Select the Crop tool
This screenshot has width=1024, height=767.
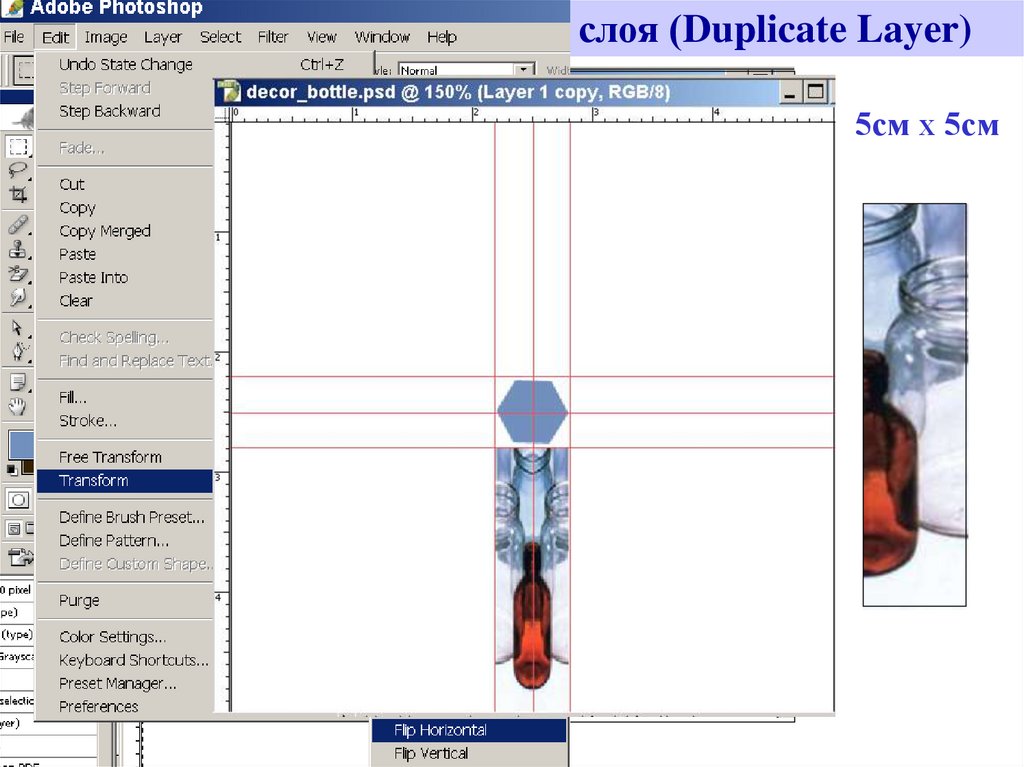(18, 195)
